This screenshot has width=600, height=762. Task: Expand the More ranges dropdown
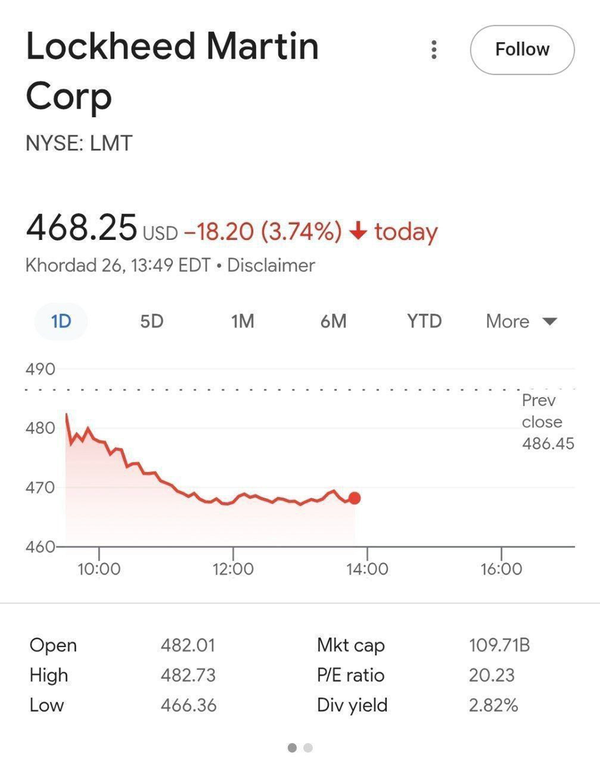pos(520,321)
